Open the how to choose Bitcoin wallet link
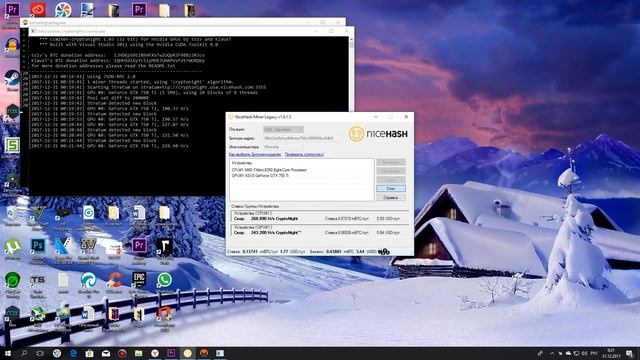The image size is (640, 360). (x=255, y=155)
